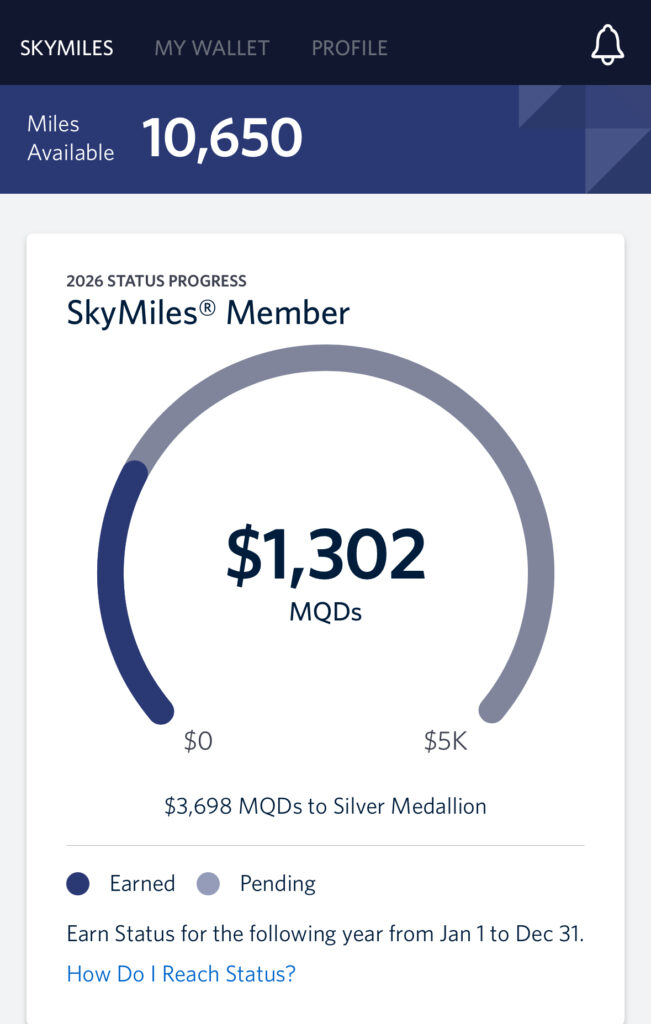
Task: Tap the How Do I Reach Status link
Action: [181, 974]
